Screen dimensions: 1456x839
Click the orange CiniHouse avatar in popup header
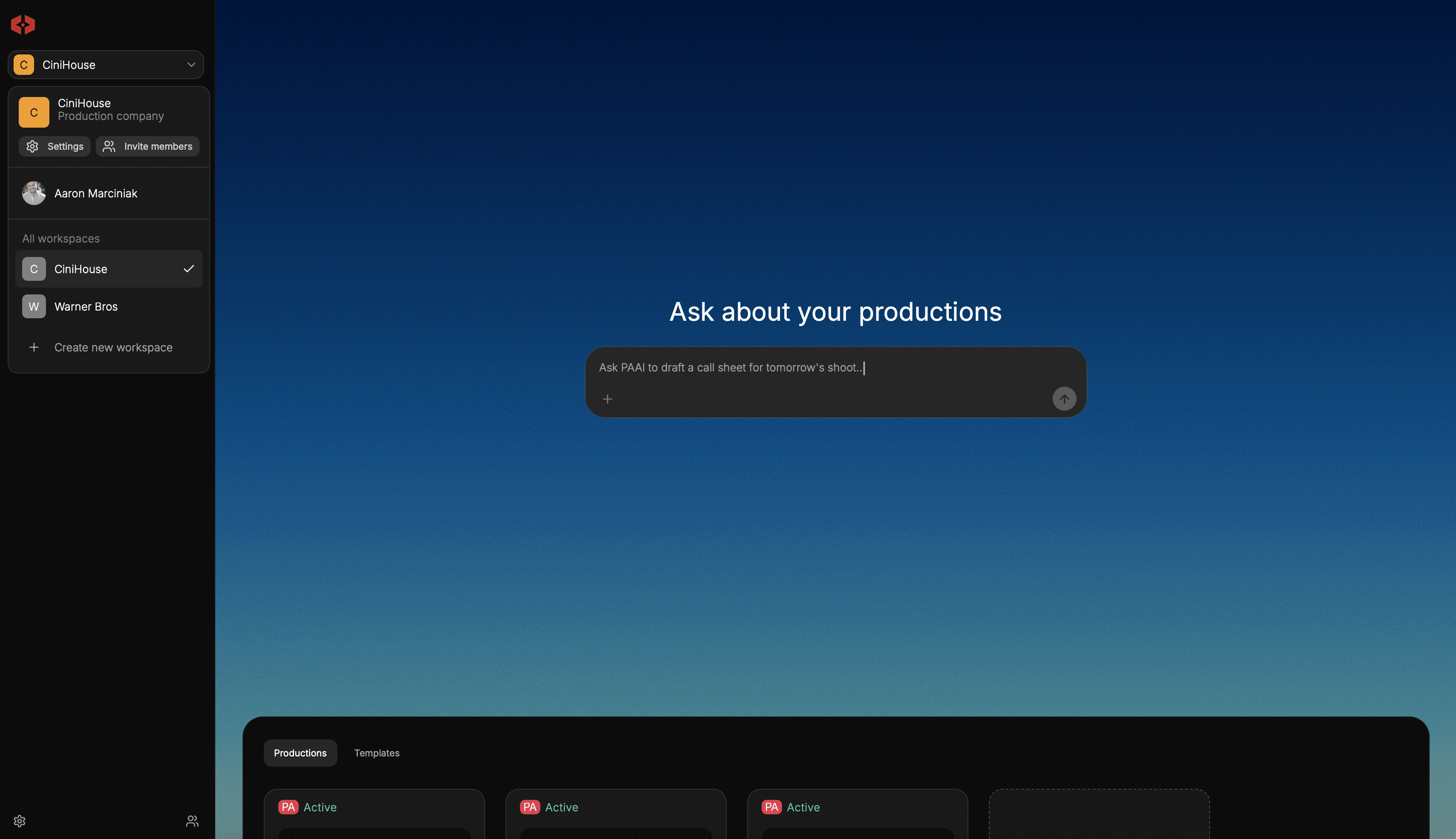tap(34, 112)
